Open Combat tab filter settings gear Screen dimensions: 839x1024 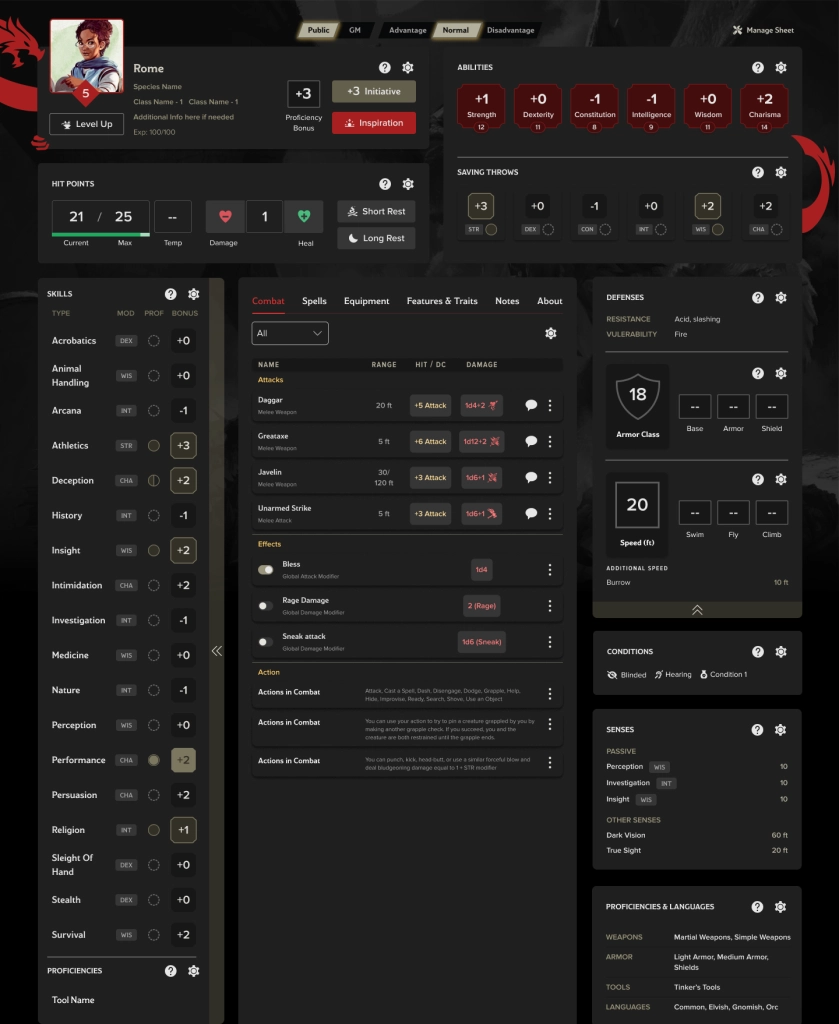tap(550, 333)
